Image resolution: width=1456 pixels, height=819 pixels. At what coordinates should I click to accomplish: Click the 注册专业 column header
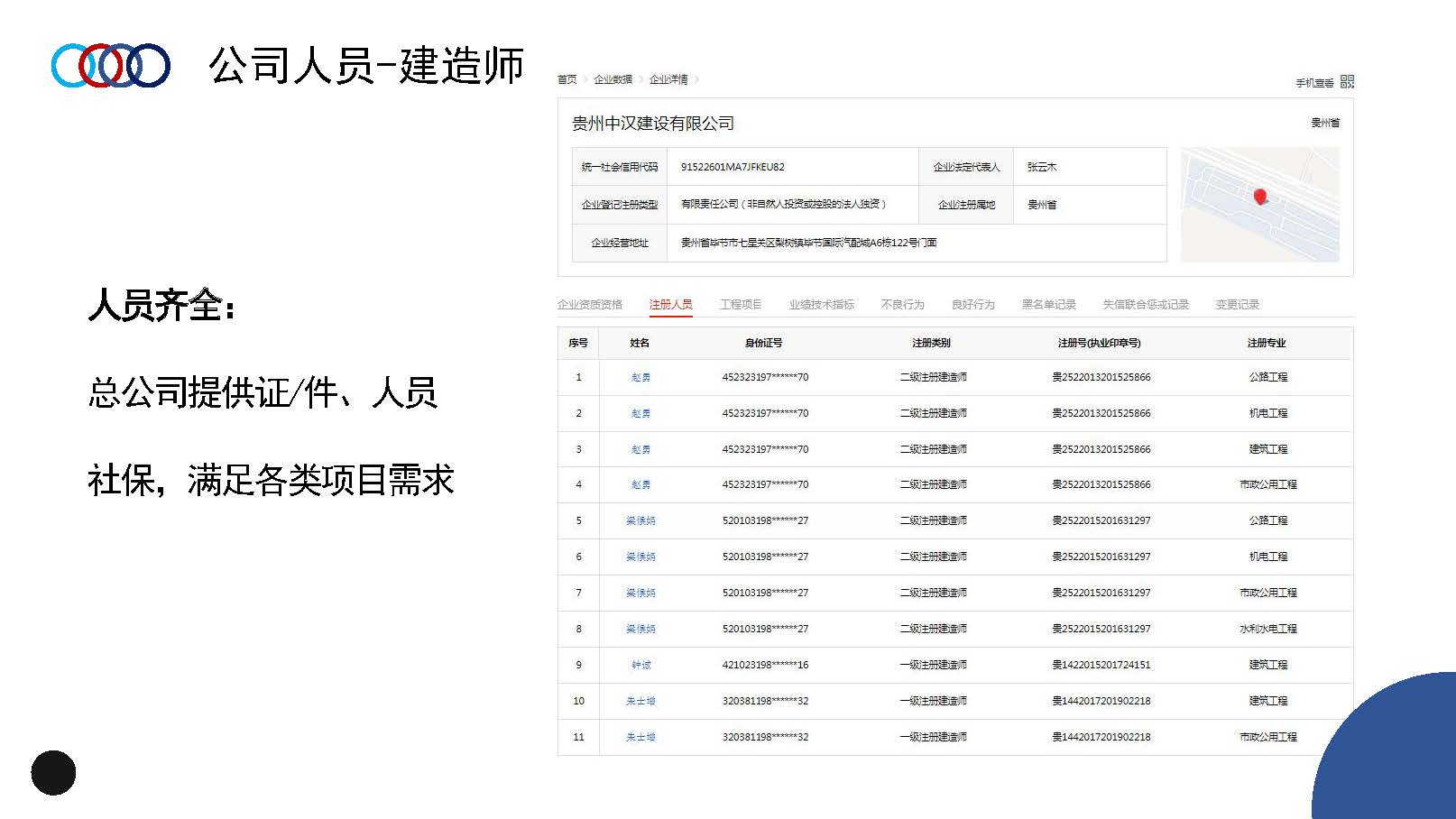1267,344
